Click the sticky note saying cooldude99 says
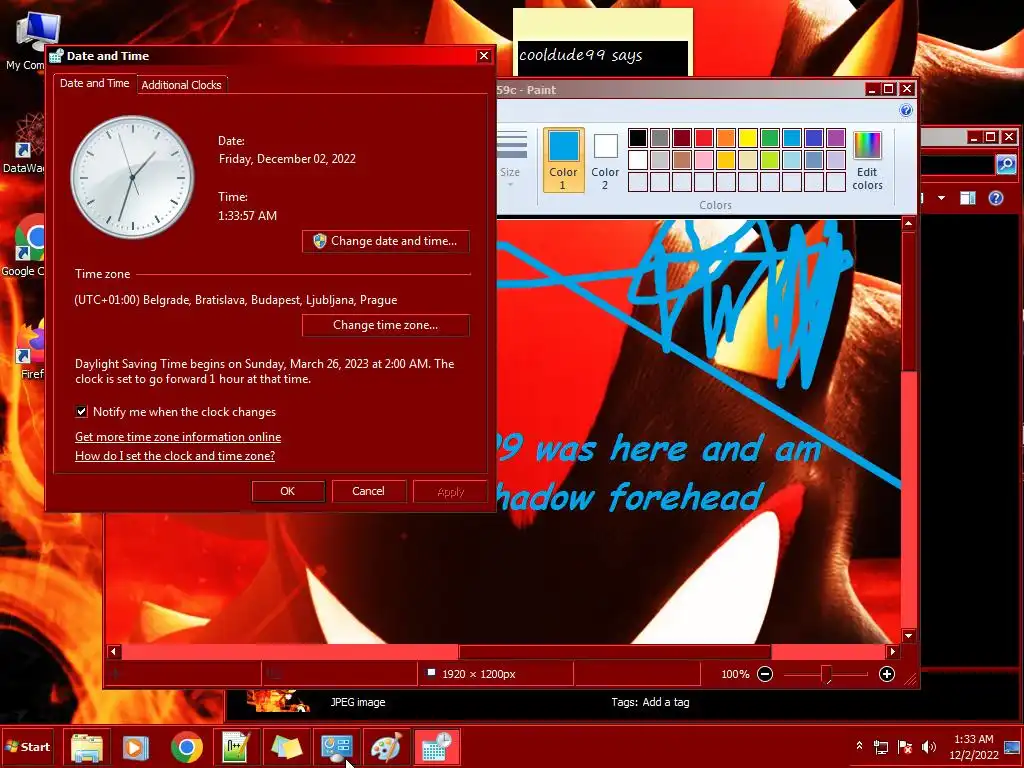Screen dimensions: 1024x768 (x=602, y=42)
